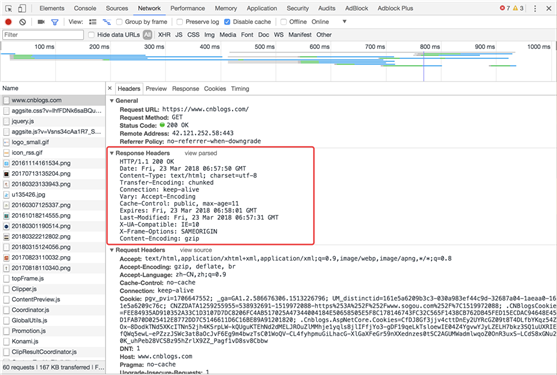Open the Timing tab of the request

pos(240,89)
